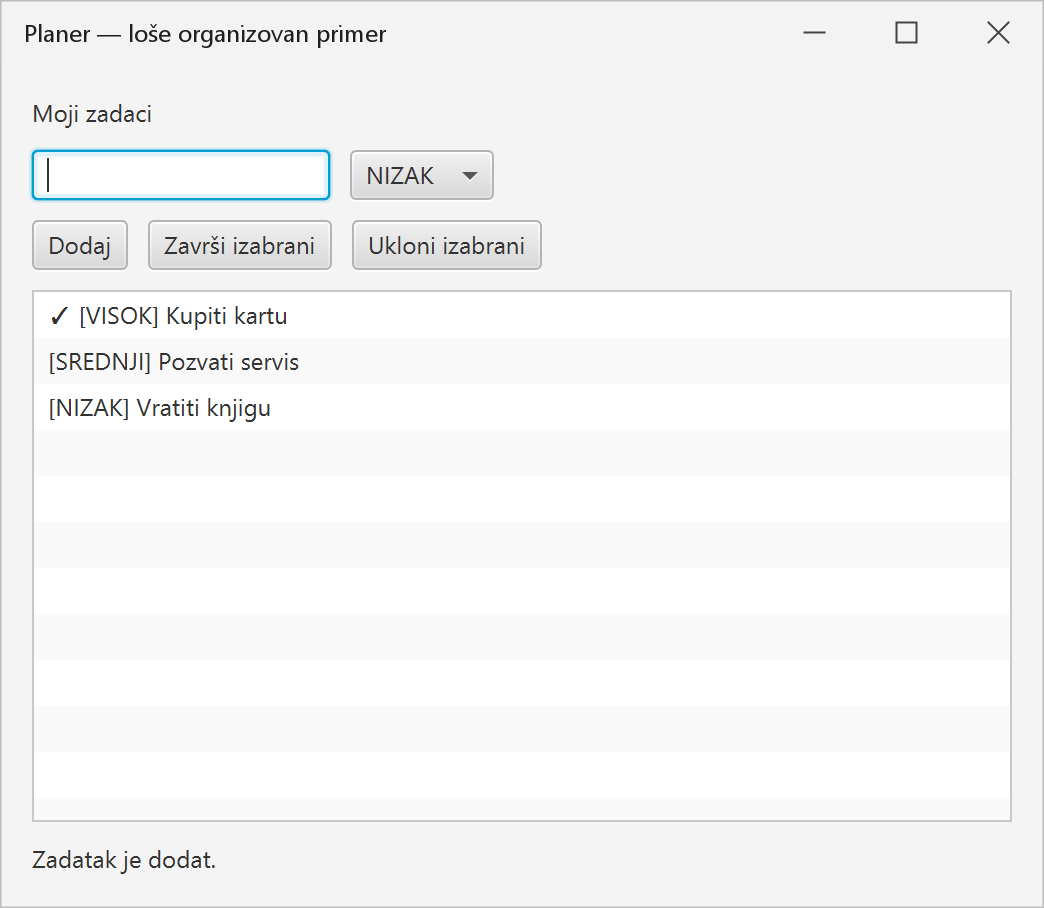1044x908 pixels.
Task: Click the Završi izabrani button
Action: click(x=240, y=246)
